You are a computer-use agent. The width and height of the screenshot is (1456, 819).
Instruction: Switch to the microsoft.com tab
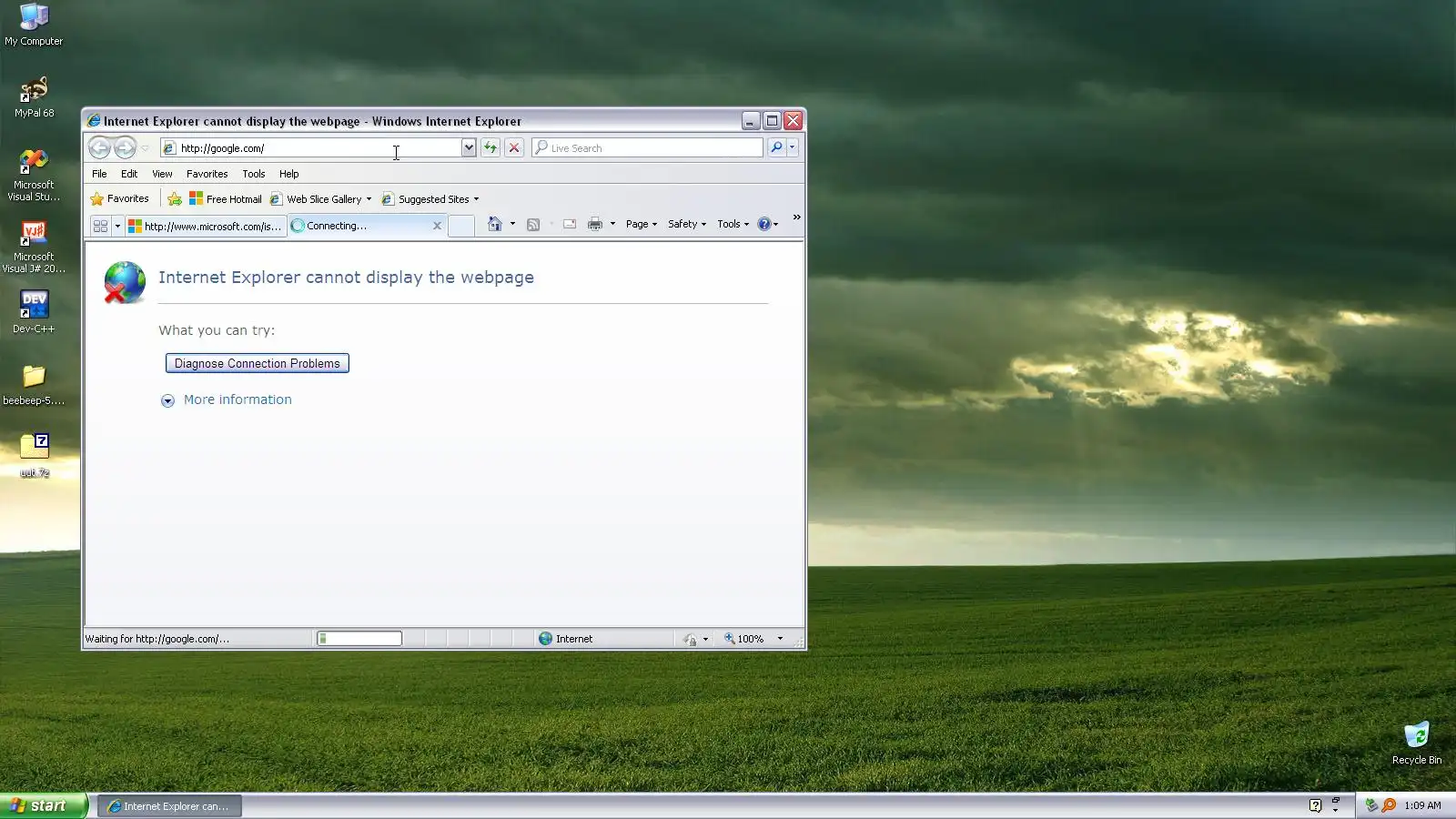pyautogui.click(x=206, y=226)
